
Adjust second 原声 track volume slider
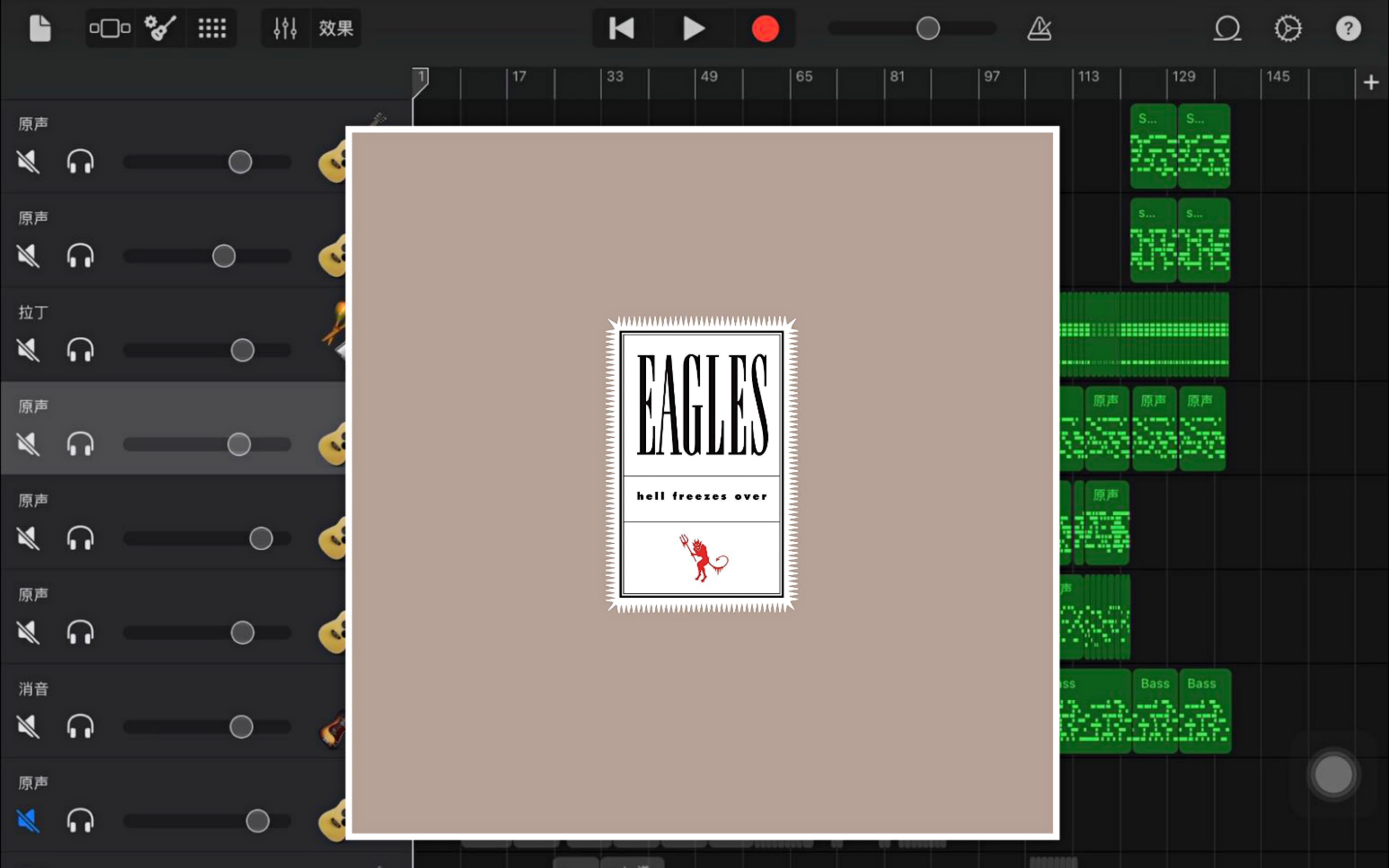[207, 256]
